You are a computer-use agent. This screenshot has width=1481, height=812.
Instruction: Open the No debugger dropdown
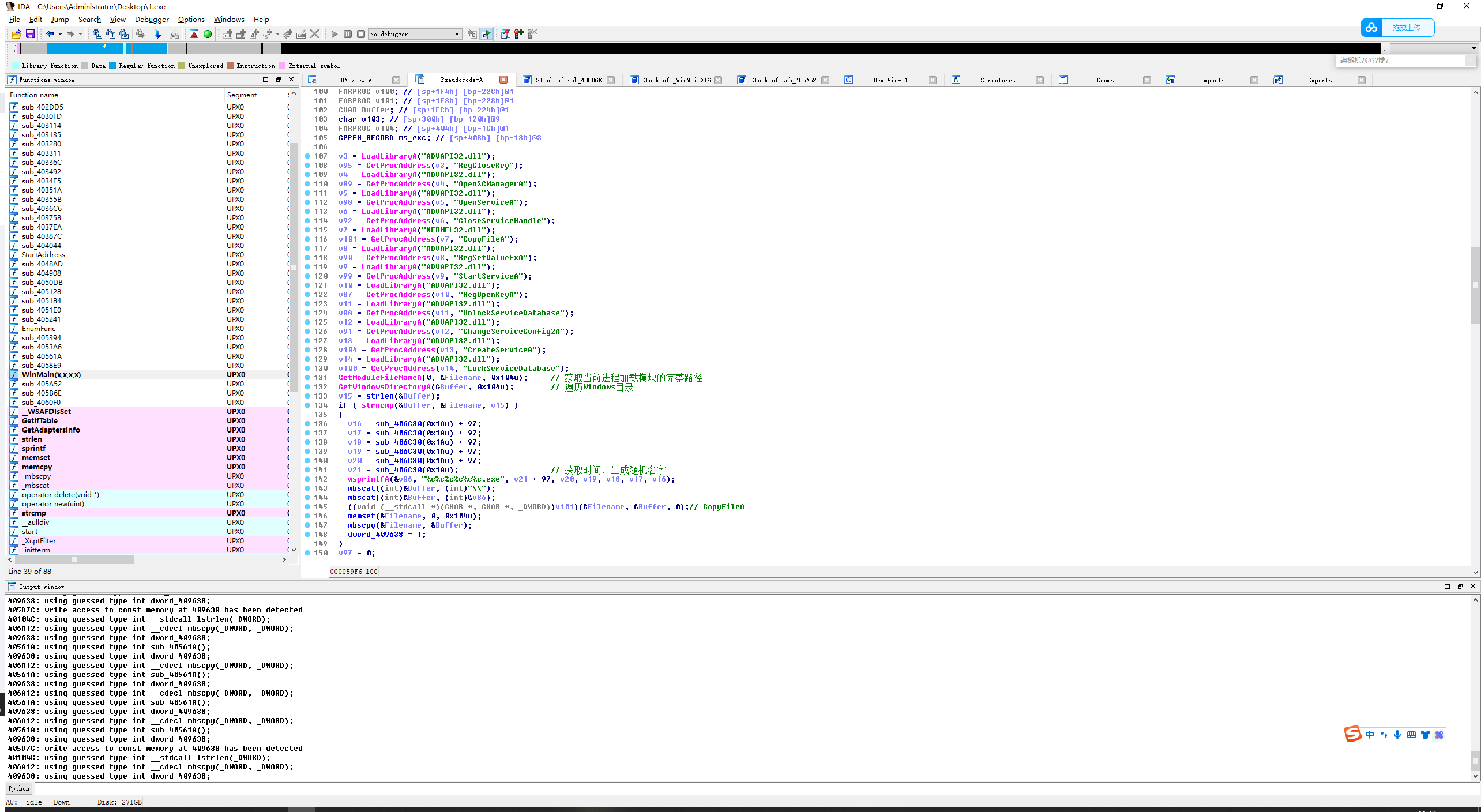[x=457, y=34]
